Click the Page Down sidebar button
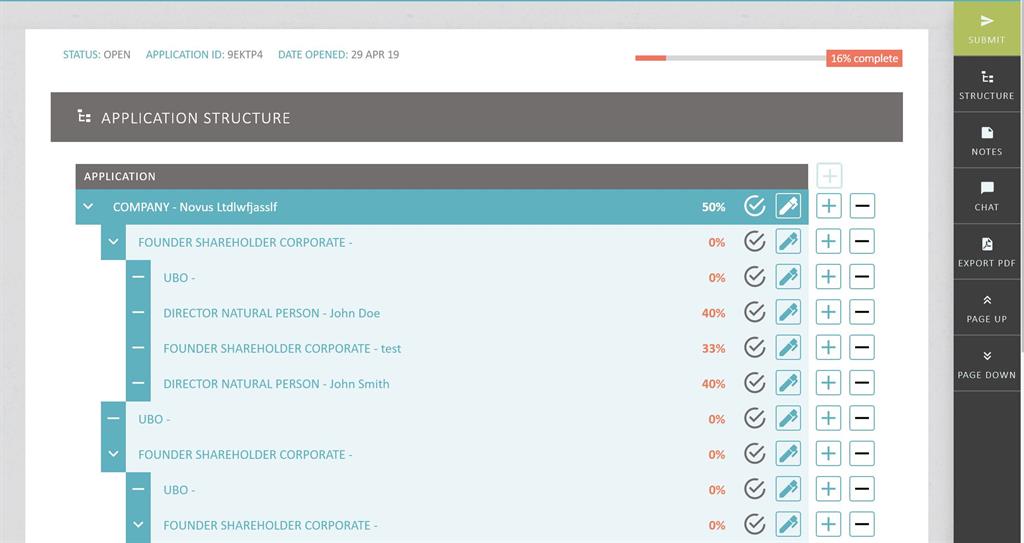1024x543 pixels. point(986,364)
